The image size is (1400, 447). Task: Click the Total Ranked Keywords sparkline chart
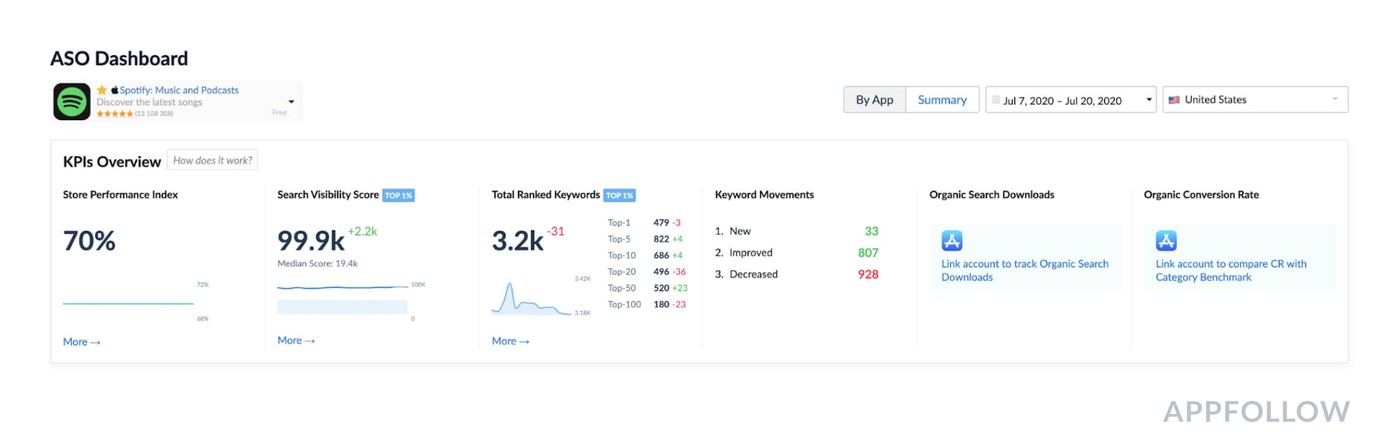(x=530, y=300)
